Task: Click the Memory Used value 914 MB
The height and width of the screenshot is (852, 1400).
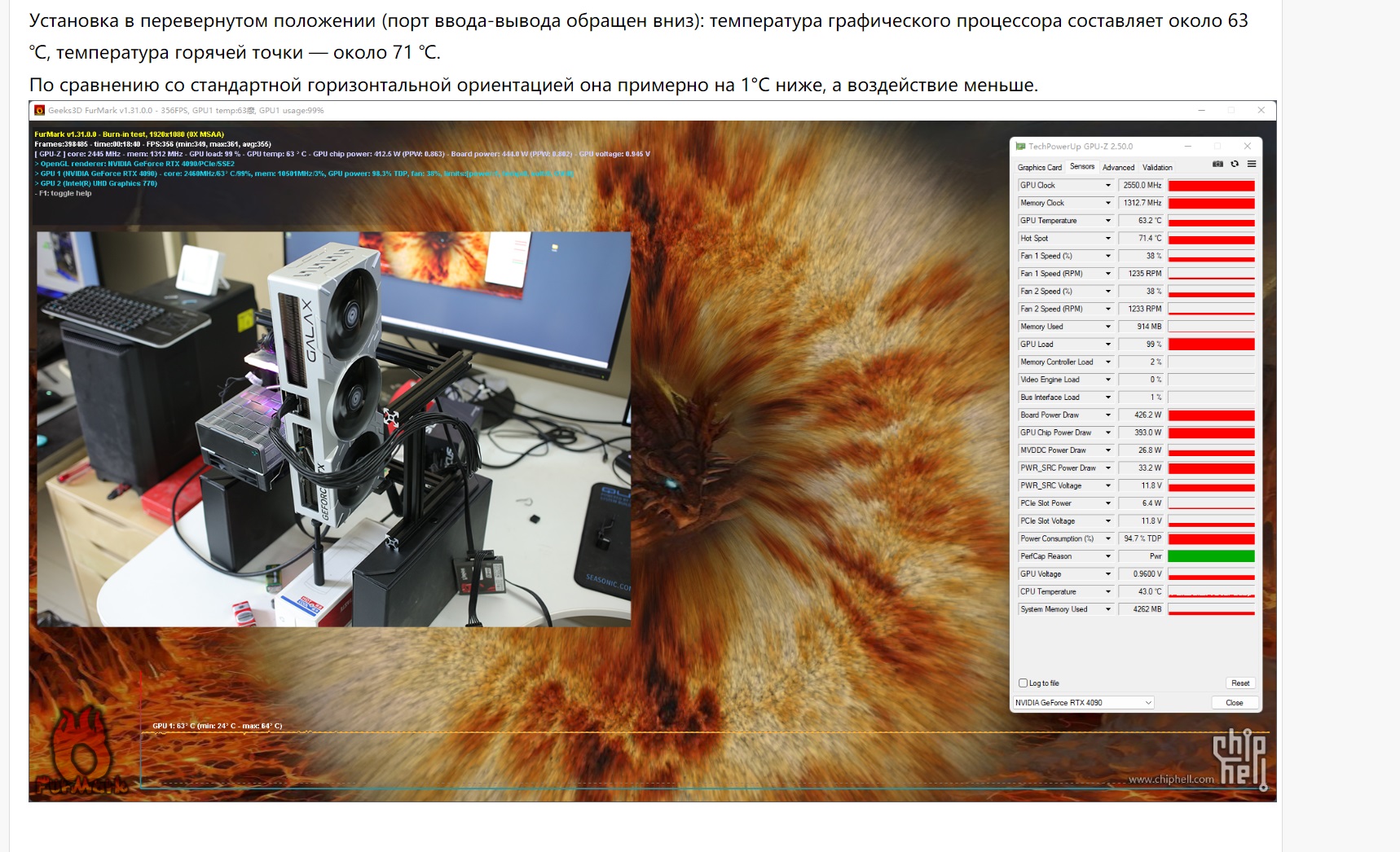Action: (1141, 327)
